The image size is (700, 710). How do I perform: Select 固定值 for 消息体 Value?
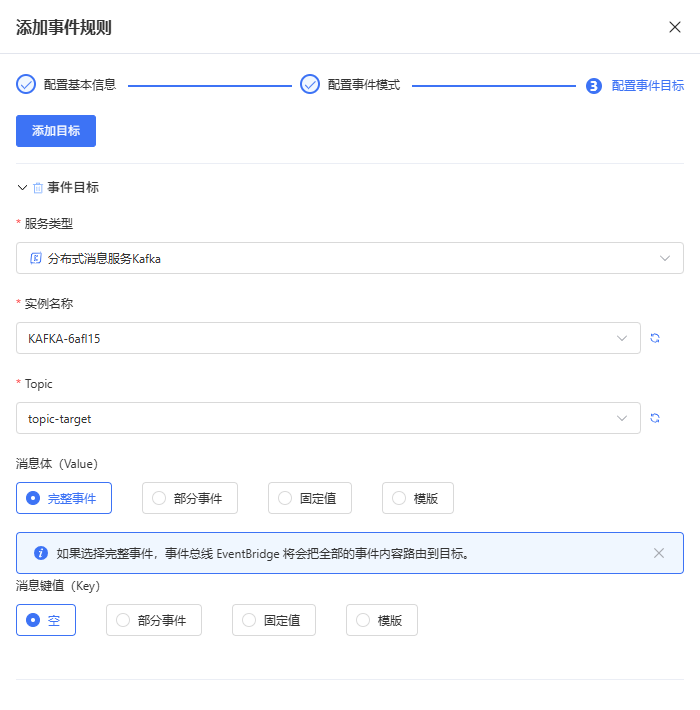(x=310, y=498)
